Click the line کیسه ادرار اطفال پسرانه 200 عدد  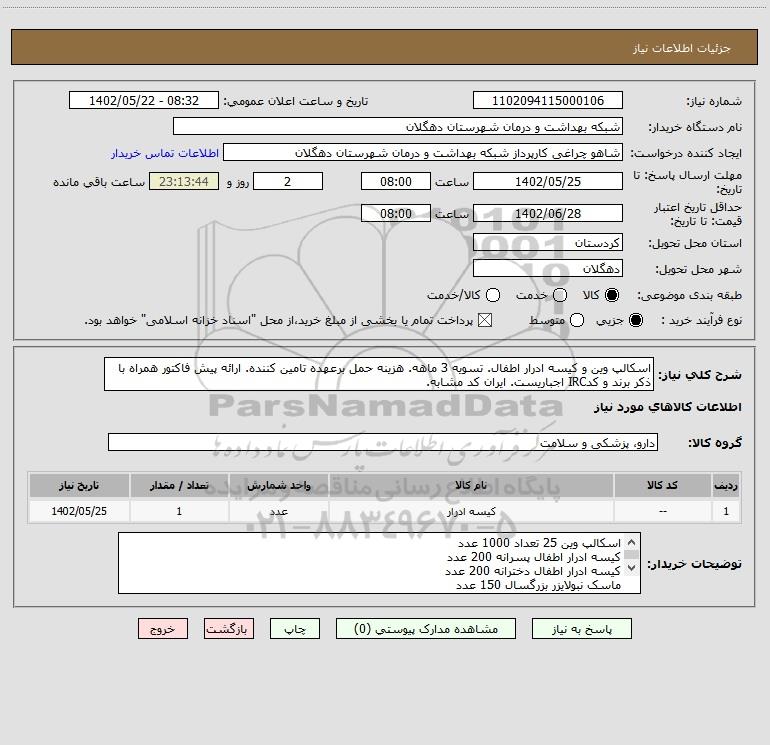click(534, 557)
